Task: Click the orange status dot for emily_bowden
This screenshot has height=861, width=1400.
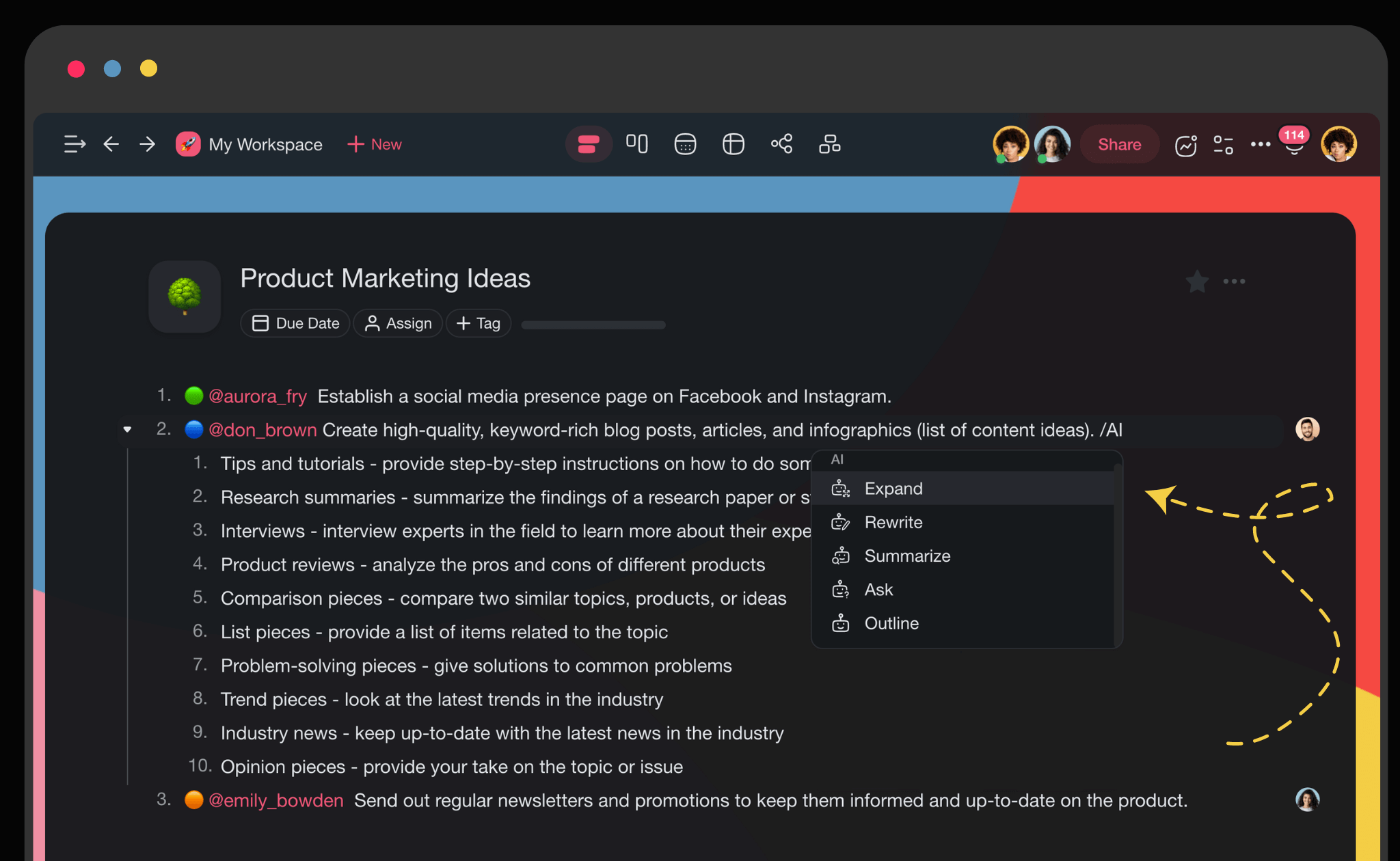Action: coord(194,799)
